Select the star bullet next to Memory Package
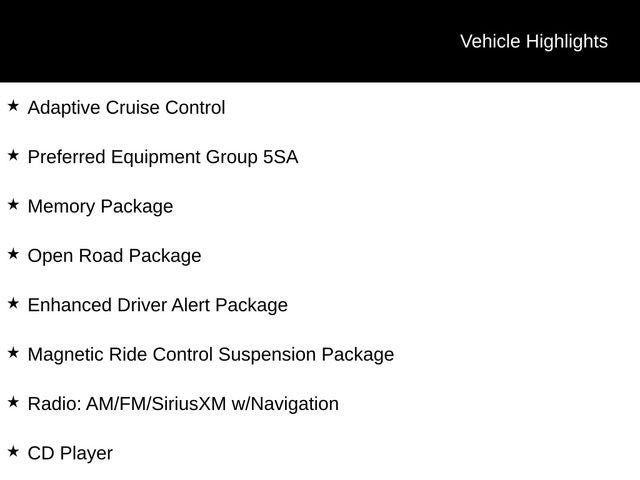Viewport: 640px width, 480px height. 13,204
